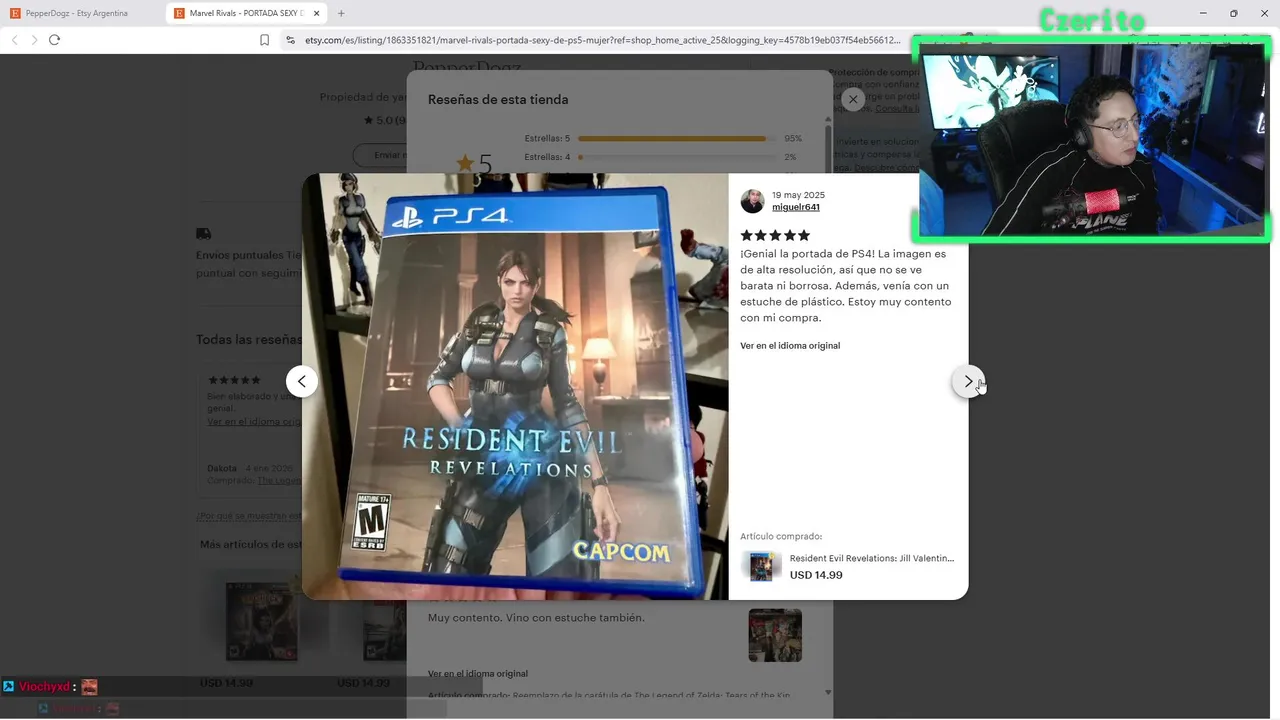
Task: Click the Reseñas de esta tienda heading
Action: pos(498,100)
